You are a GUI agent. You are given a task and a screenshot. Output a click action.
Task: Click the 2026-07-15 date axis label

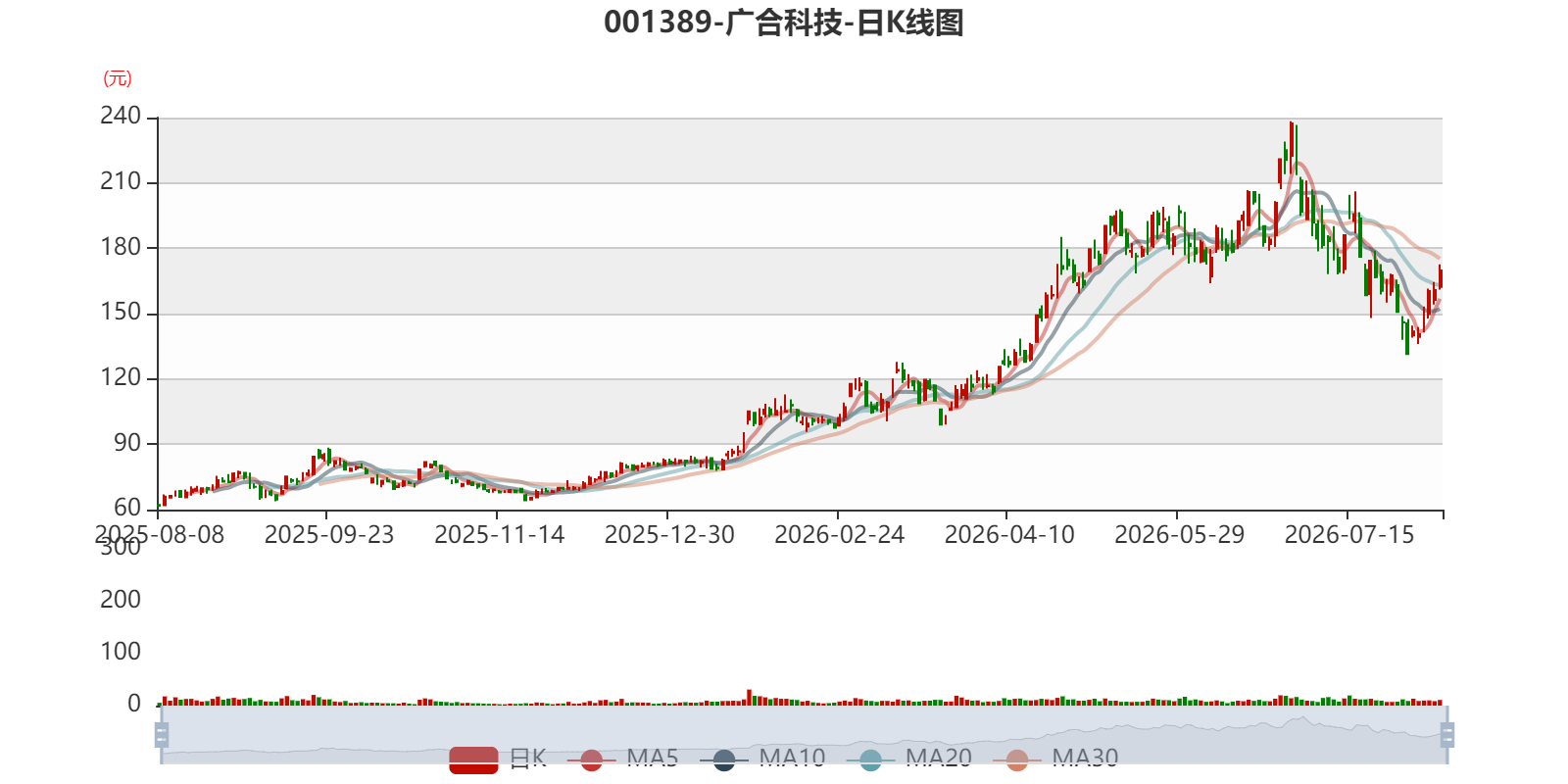click(1349, 535)
